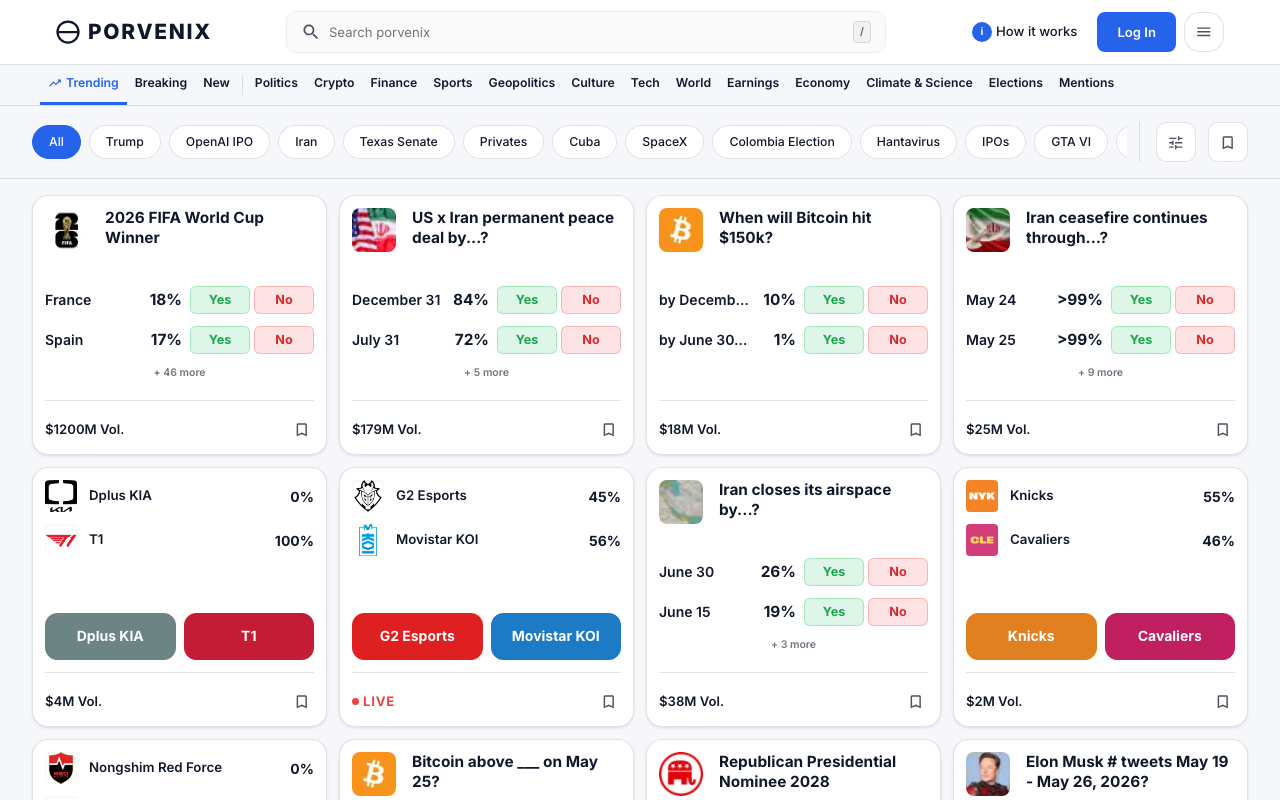Click the FIFA World Cup trophy thumbnail
1280x800 pixels.
tap(67, 230)
